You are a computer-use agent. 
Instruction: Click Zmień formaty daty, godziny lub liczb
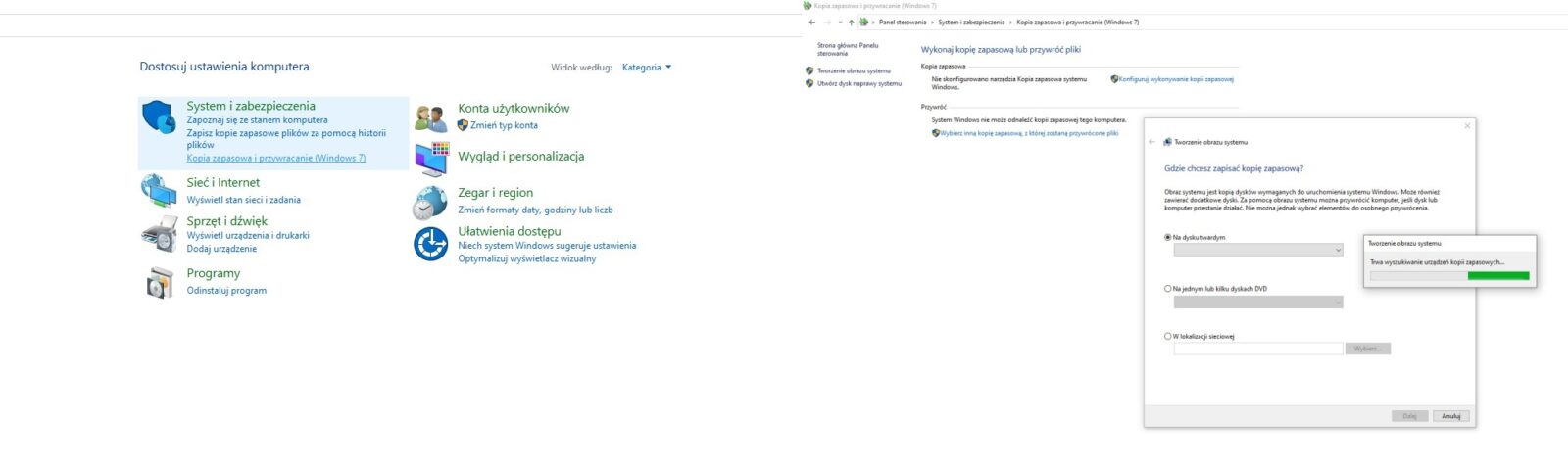click(x=535, y=210)
